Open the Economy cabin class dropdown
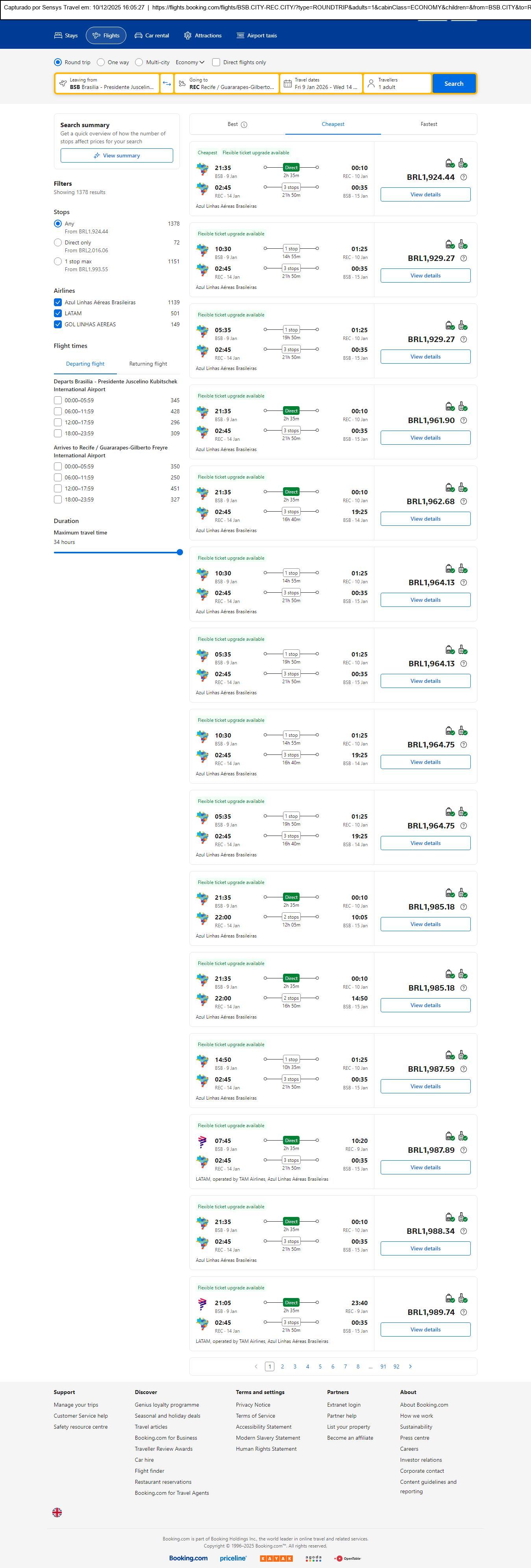This screenshot has width=531, height=1568. (190, 62)
